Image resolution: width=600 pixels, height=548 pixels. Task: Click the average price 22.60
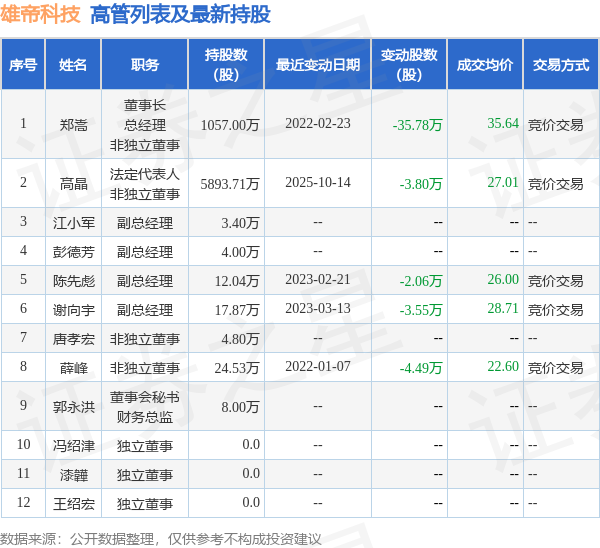(503, 367)
